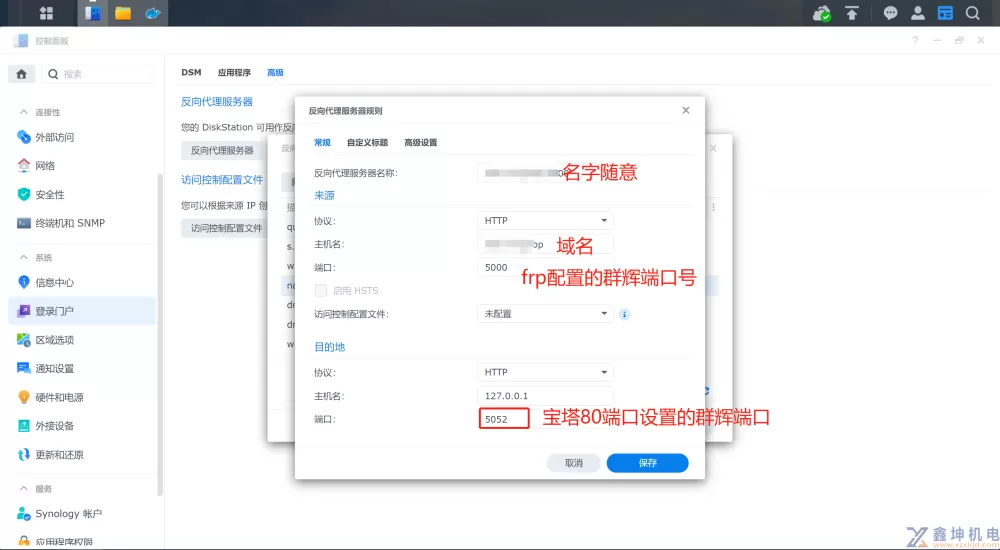This screenshot has width=1000, height=550.
Task: Open the DSM main menu grid icon
Action: pos(47,13)
